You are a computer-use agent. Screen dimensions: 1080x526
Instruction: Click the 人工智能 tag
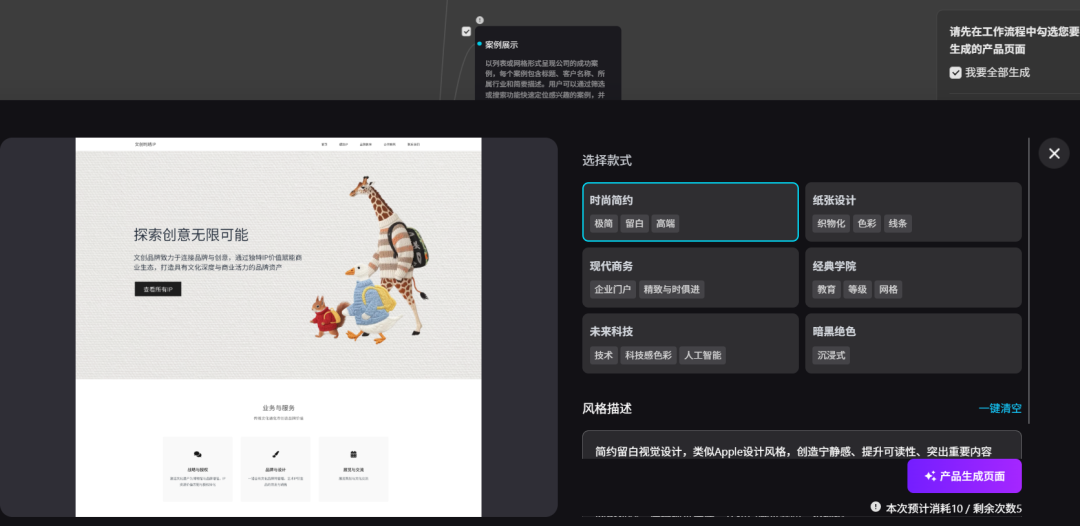(x=703, y=355)
